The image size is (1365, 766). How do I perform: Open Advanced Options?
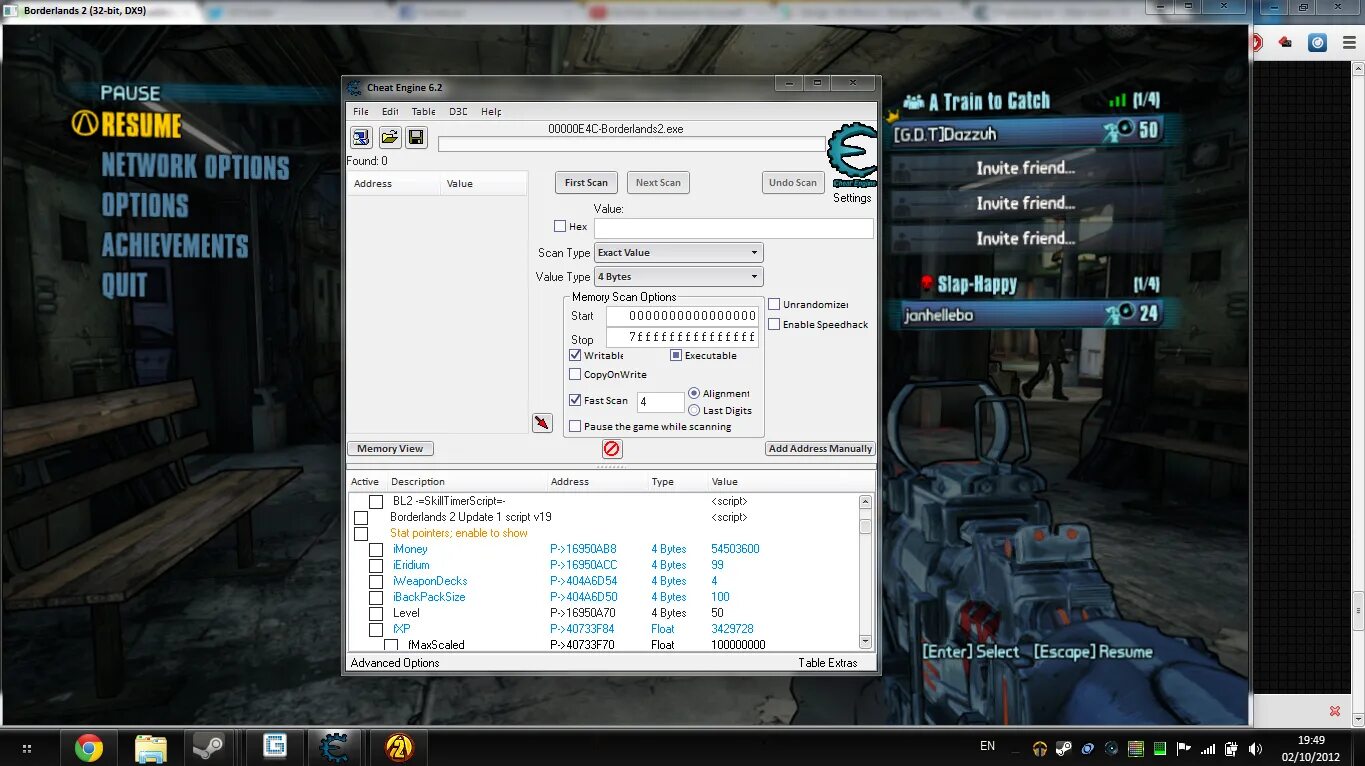(395, 663)
